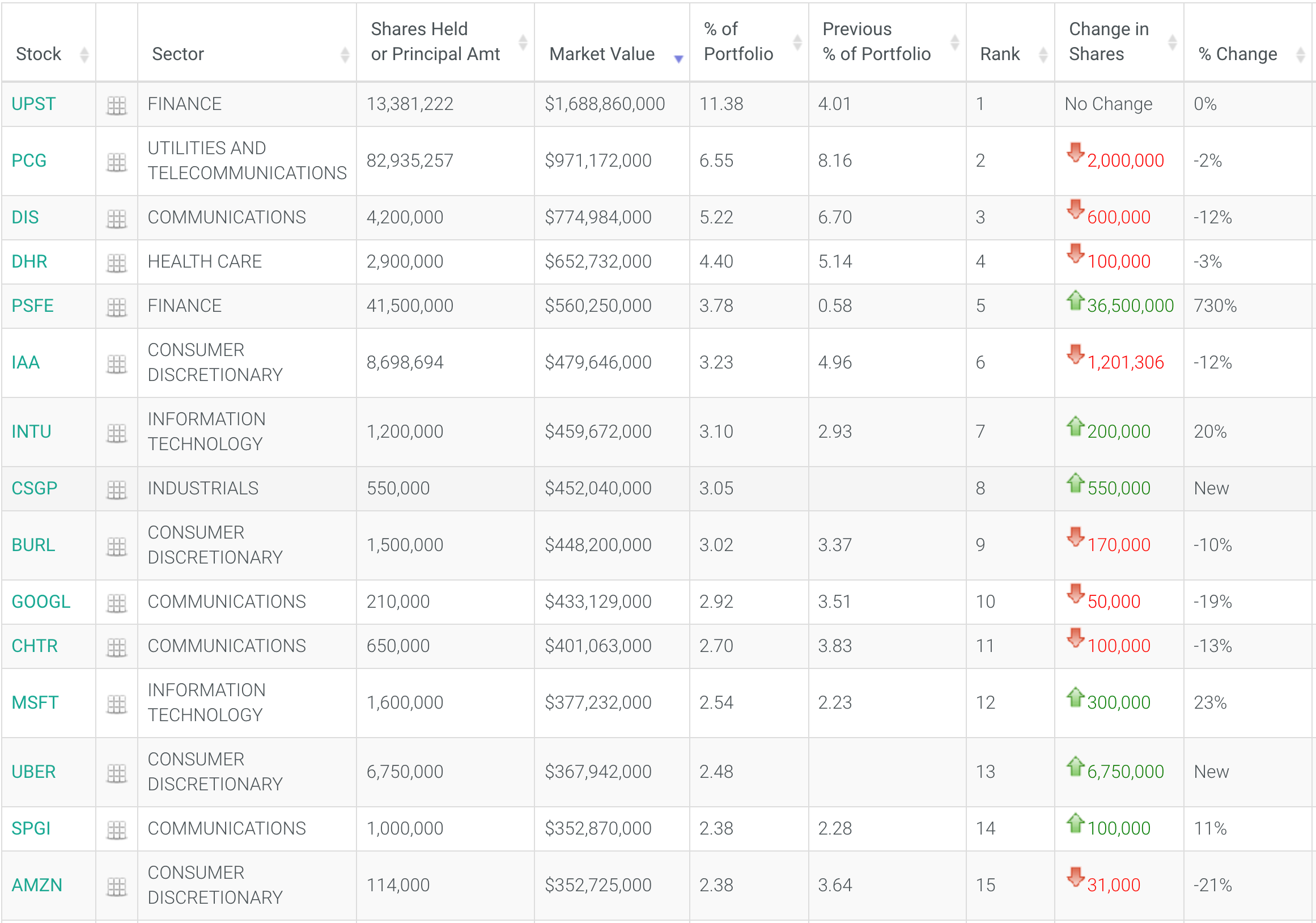
Task: Select shares held value 13,381,222
Action: (410, 104)
